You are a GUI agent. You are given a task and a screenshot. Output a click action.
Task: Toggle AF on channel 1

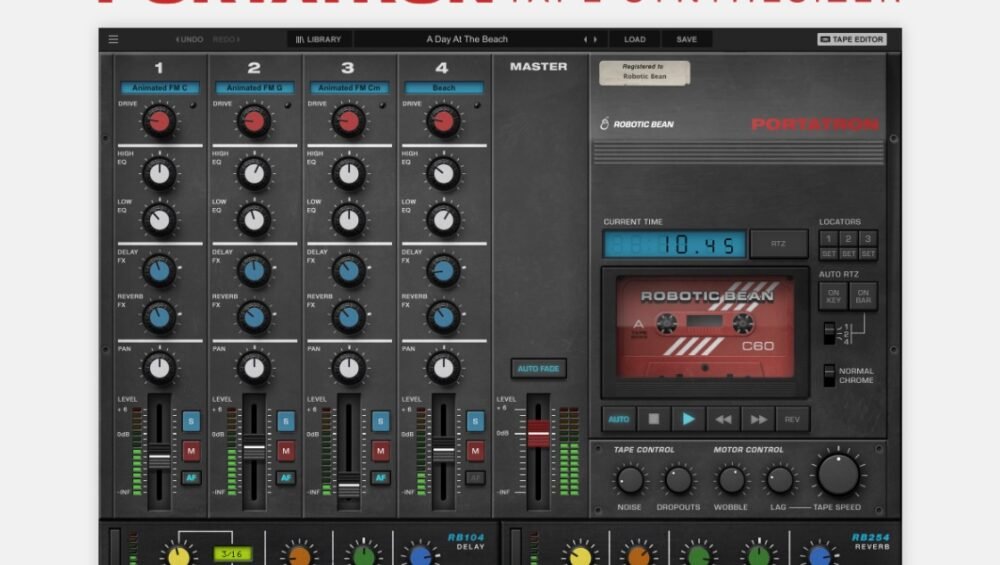coord(191,478)
